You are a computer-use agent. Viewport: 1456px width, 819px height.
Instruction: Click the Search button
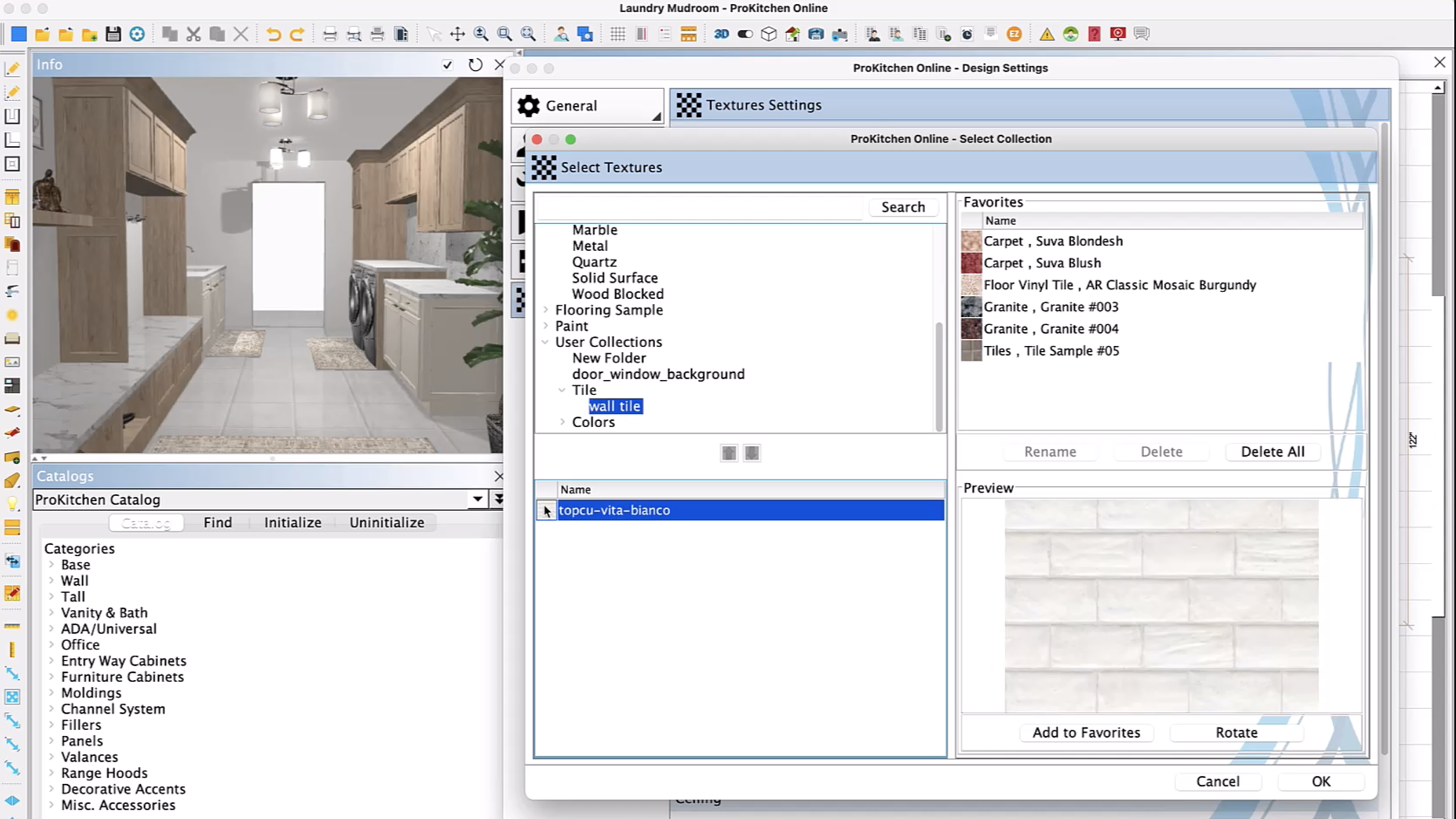click(x=903, y=207)
